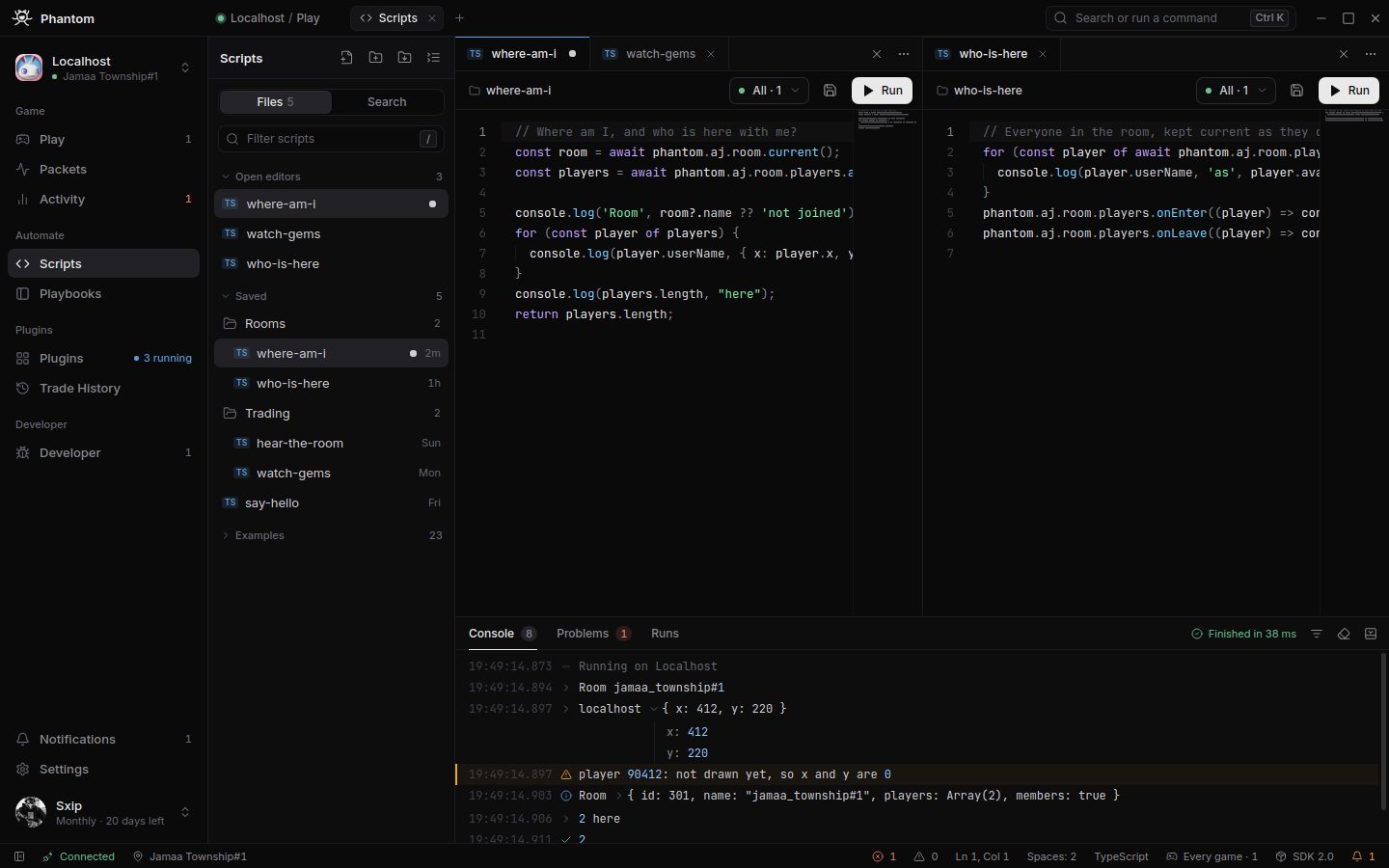The image size is (1389, 868).
Task: Open more options for the where-am-i editor group
Action: 903,54
